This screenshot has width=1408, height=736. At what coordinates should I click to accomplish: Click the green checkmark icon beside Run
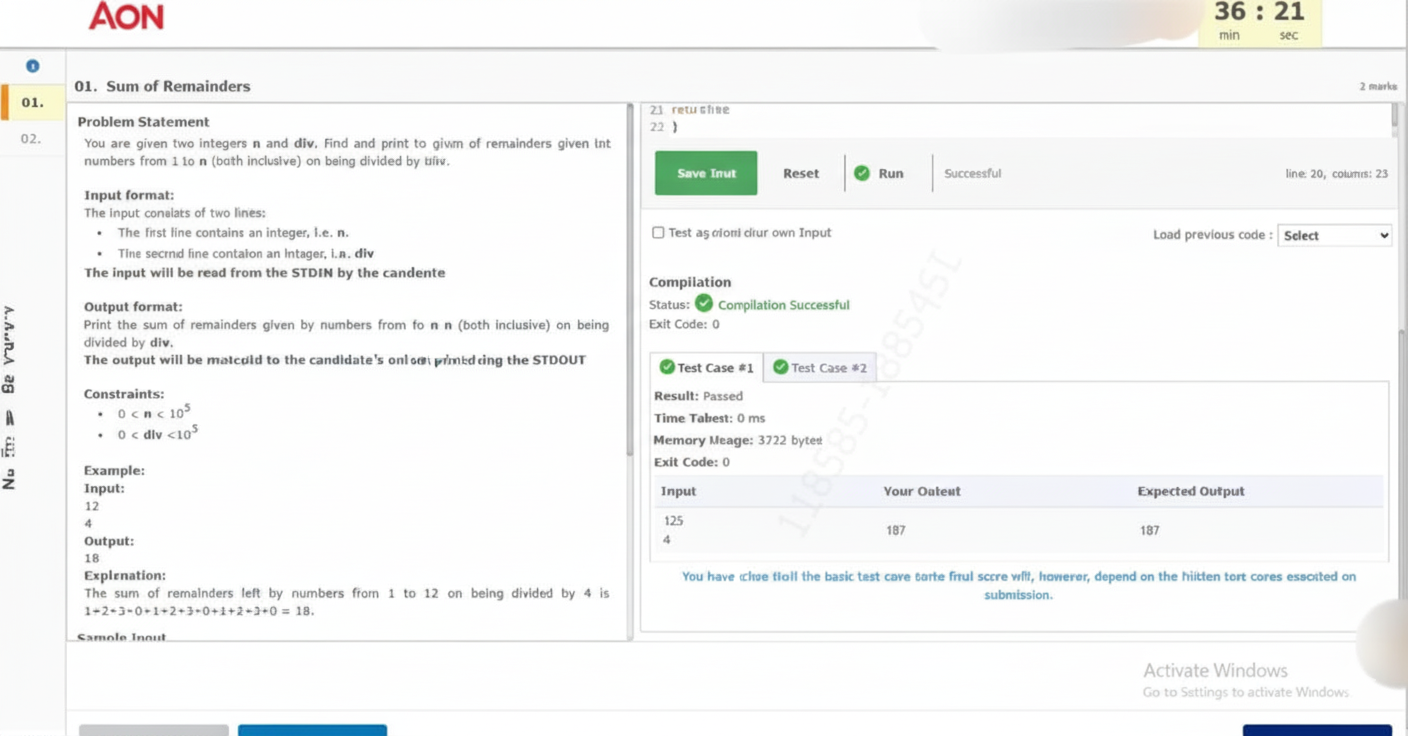pyautogui.click(x=862, y=173)
